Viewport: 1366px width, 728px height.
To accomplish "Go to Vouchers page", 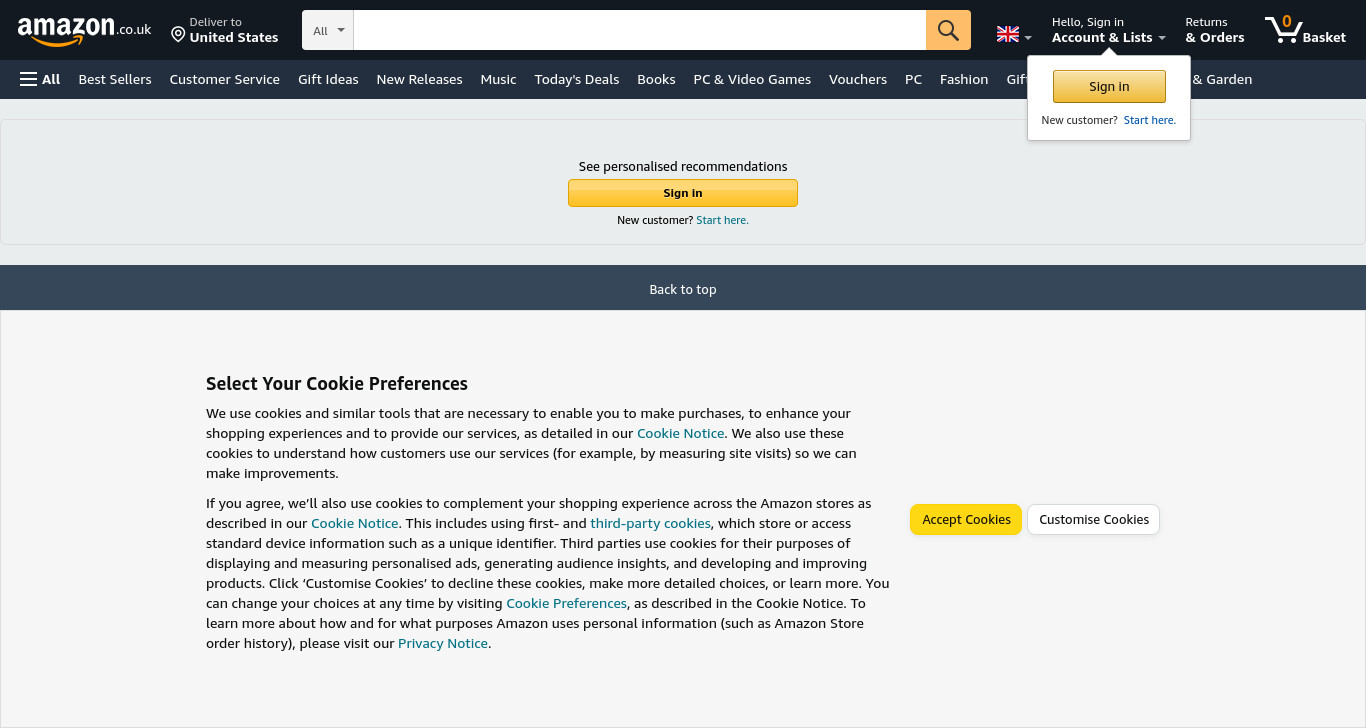I will tap(858, 79).
